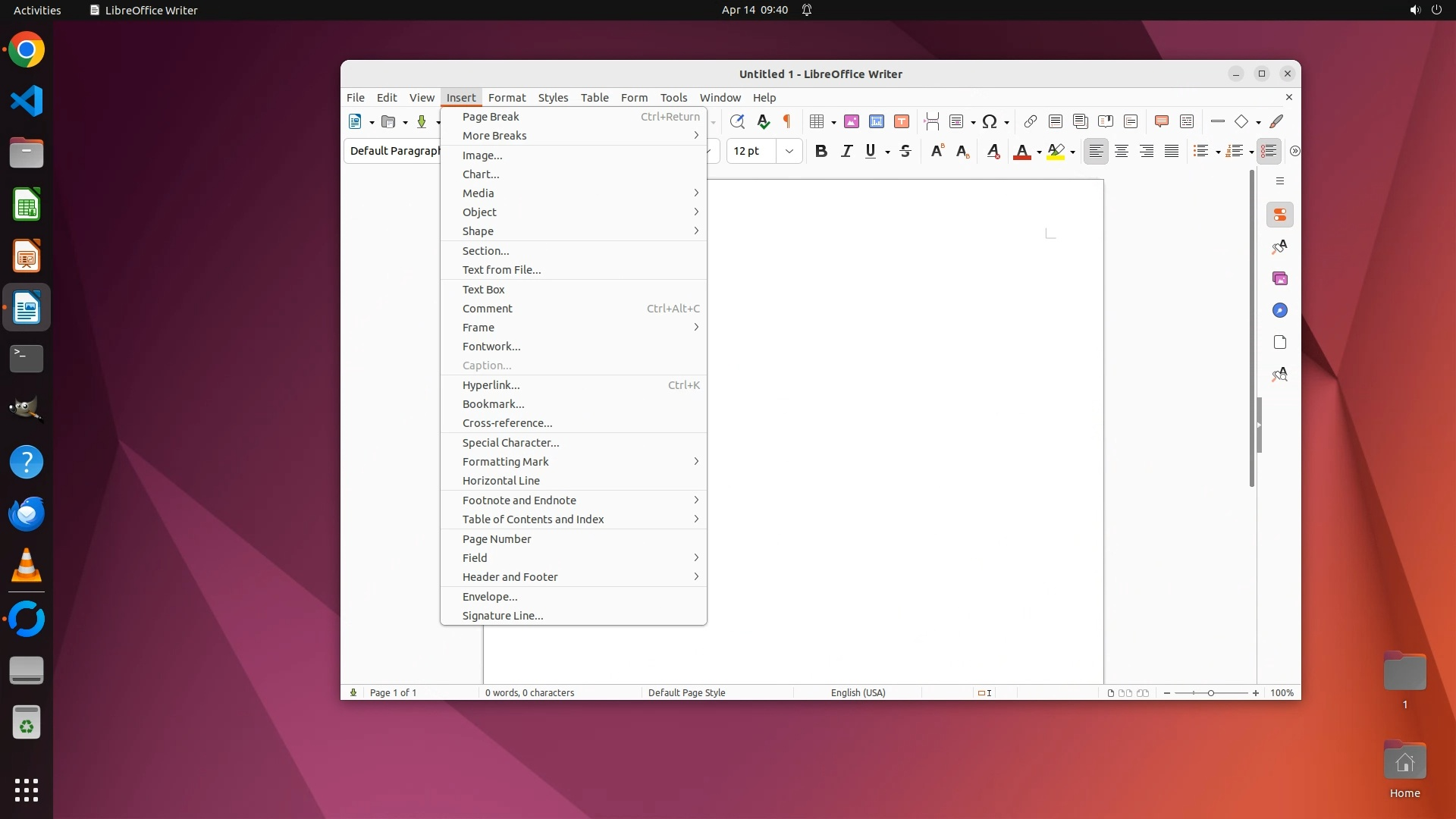The image size is (1456, 819).
Task: Click the English (USA) language status
Action: 858,693
